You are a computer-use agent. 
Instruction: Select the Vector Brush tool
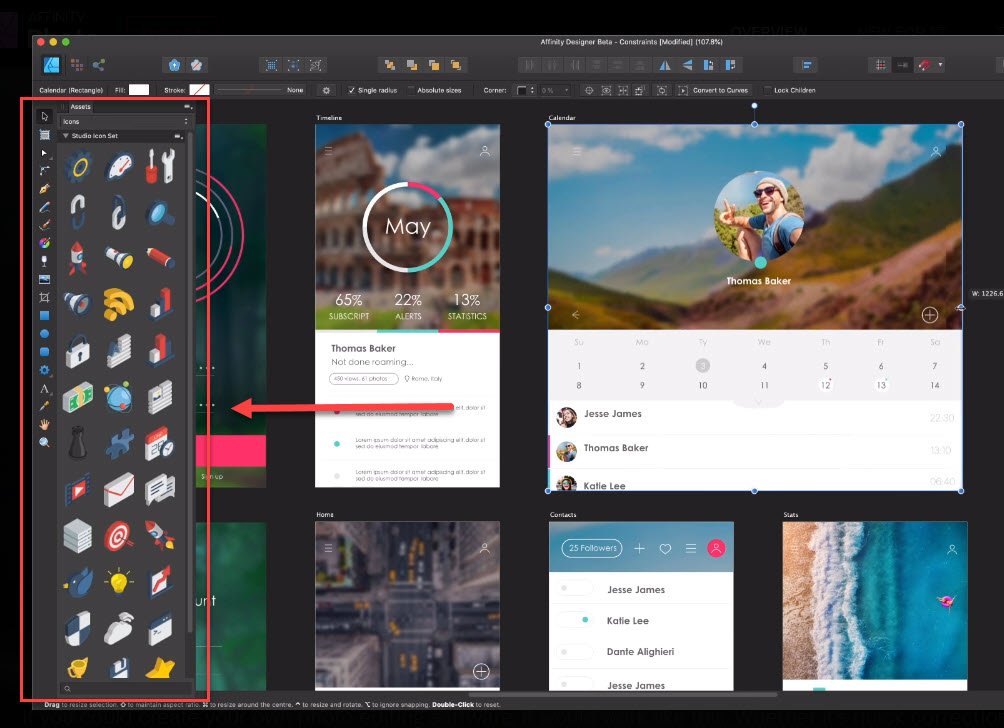pyautogui.click(x=44, y=225)
